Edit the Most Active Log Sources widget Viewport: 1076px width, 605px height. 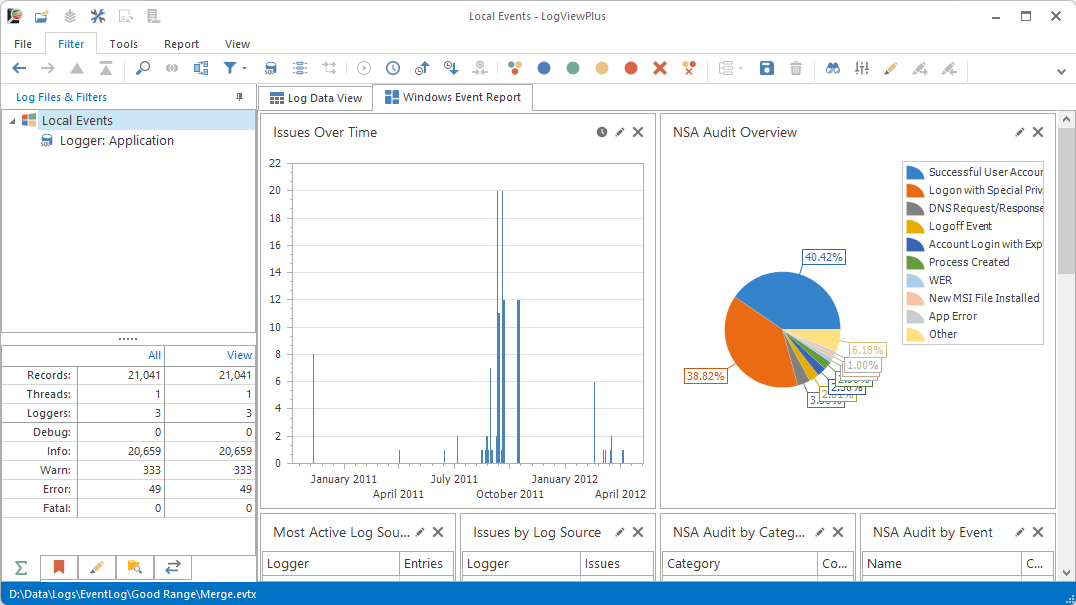tap(420, 532)
